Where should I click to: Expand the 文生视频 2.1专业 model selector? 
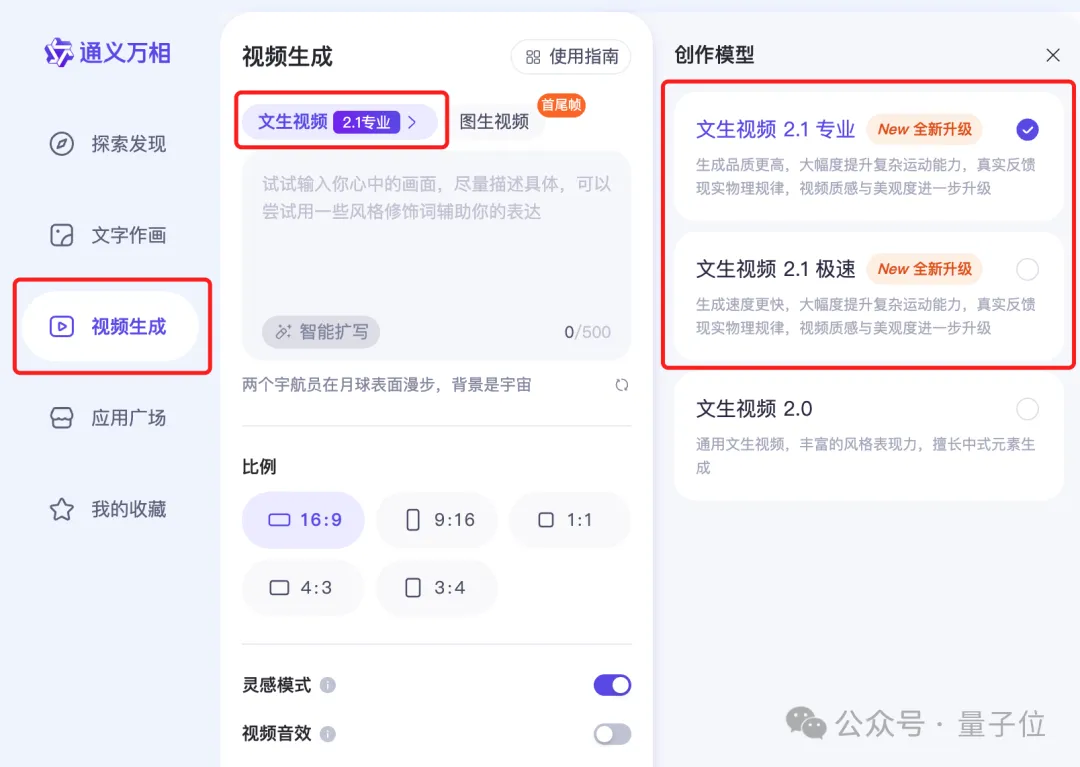tap(340, 120)
